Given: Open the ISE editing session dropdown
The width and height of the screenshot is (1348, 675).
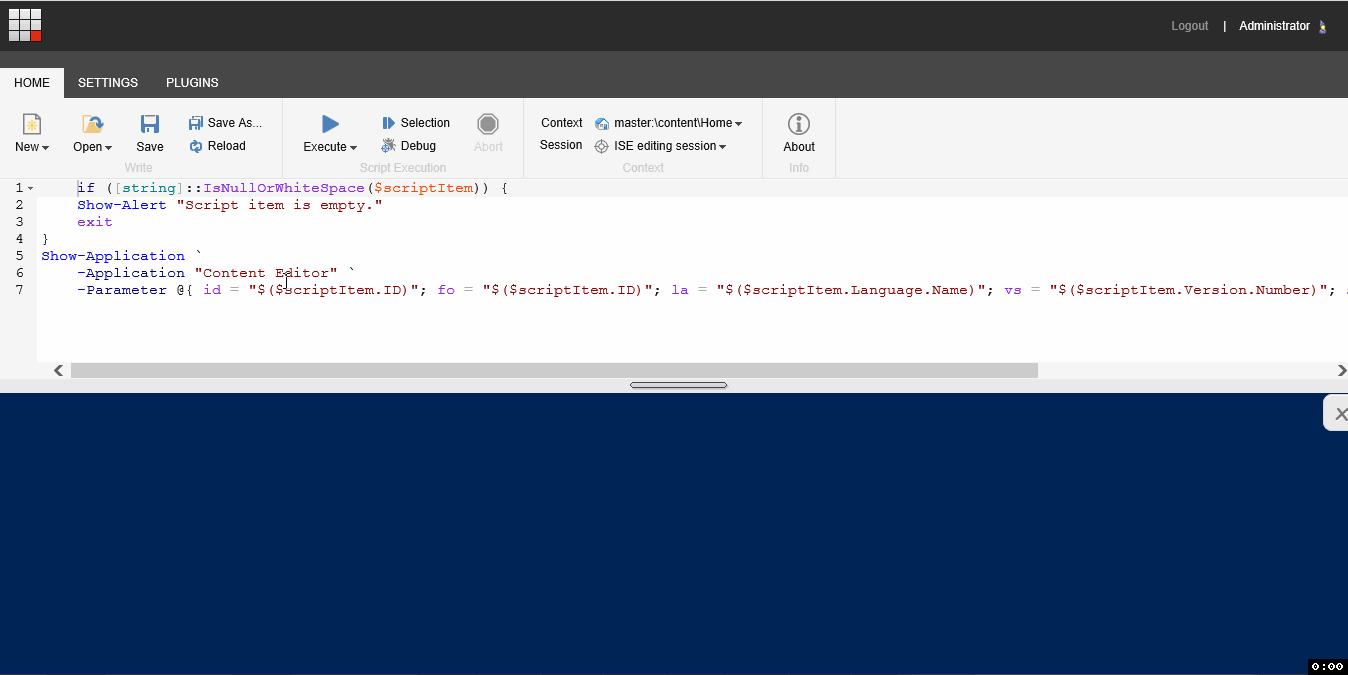Looking at the screenshot, I should coord(670,146).
